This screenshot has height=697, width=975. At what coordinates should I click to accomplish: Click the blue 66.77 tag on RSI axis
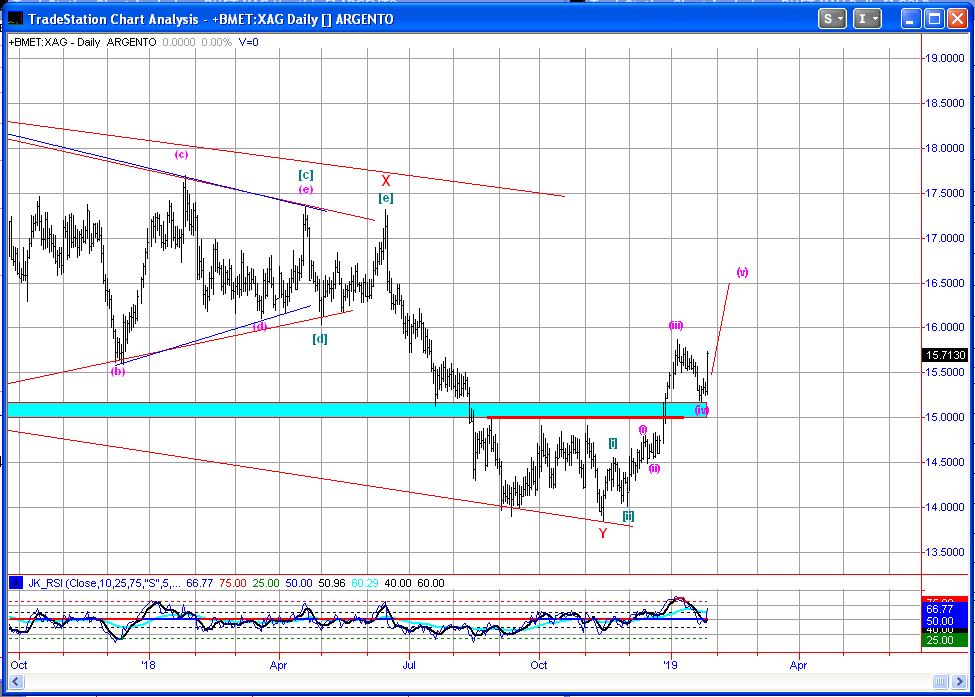click(945, 609)
